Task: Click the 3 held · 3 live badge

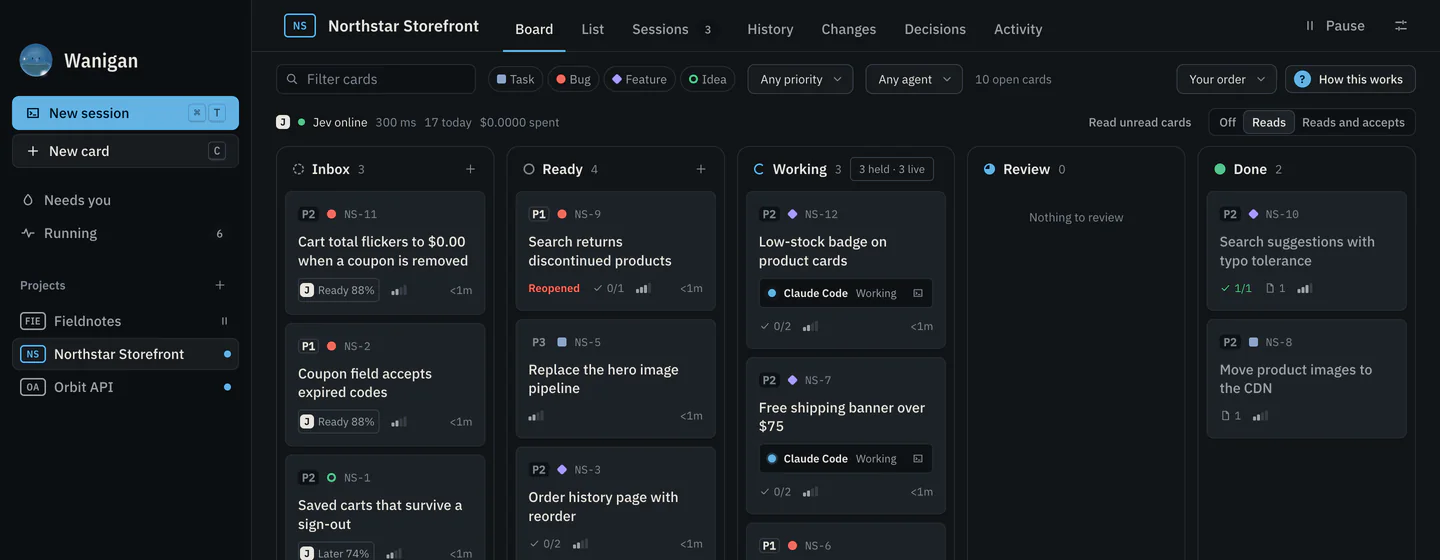Action: (892, 169)
